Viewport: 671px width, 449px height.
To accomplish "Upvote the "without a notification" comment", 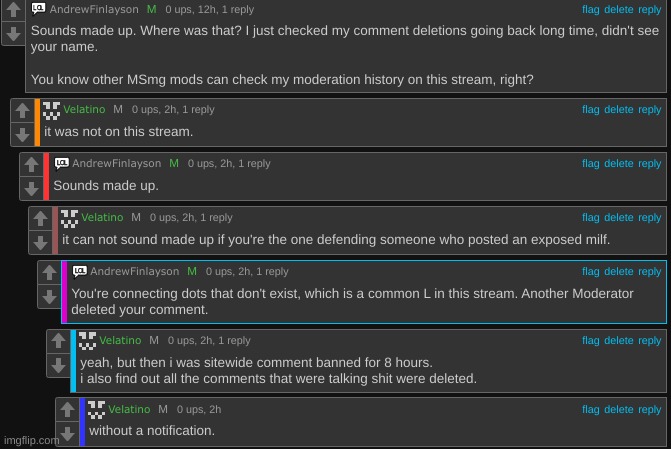I will tap(67, 410).
